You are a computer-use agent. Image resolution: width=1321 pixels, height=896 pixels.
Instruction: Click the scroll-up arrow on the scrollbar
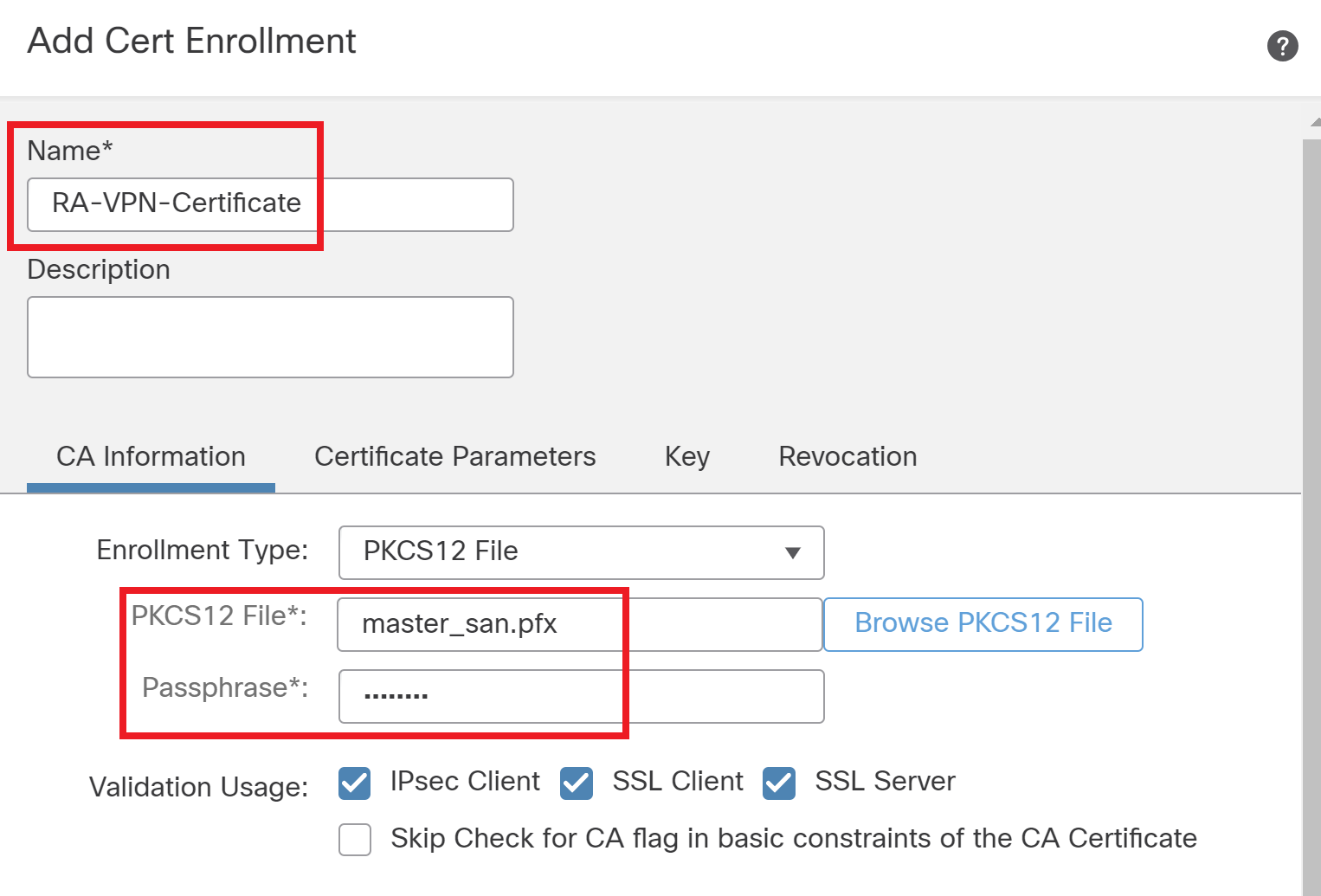pyautogui.click(x=1314, y=123)
